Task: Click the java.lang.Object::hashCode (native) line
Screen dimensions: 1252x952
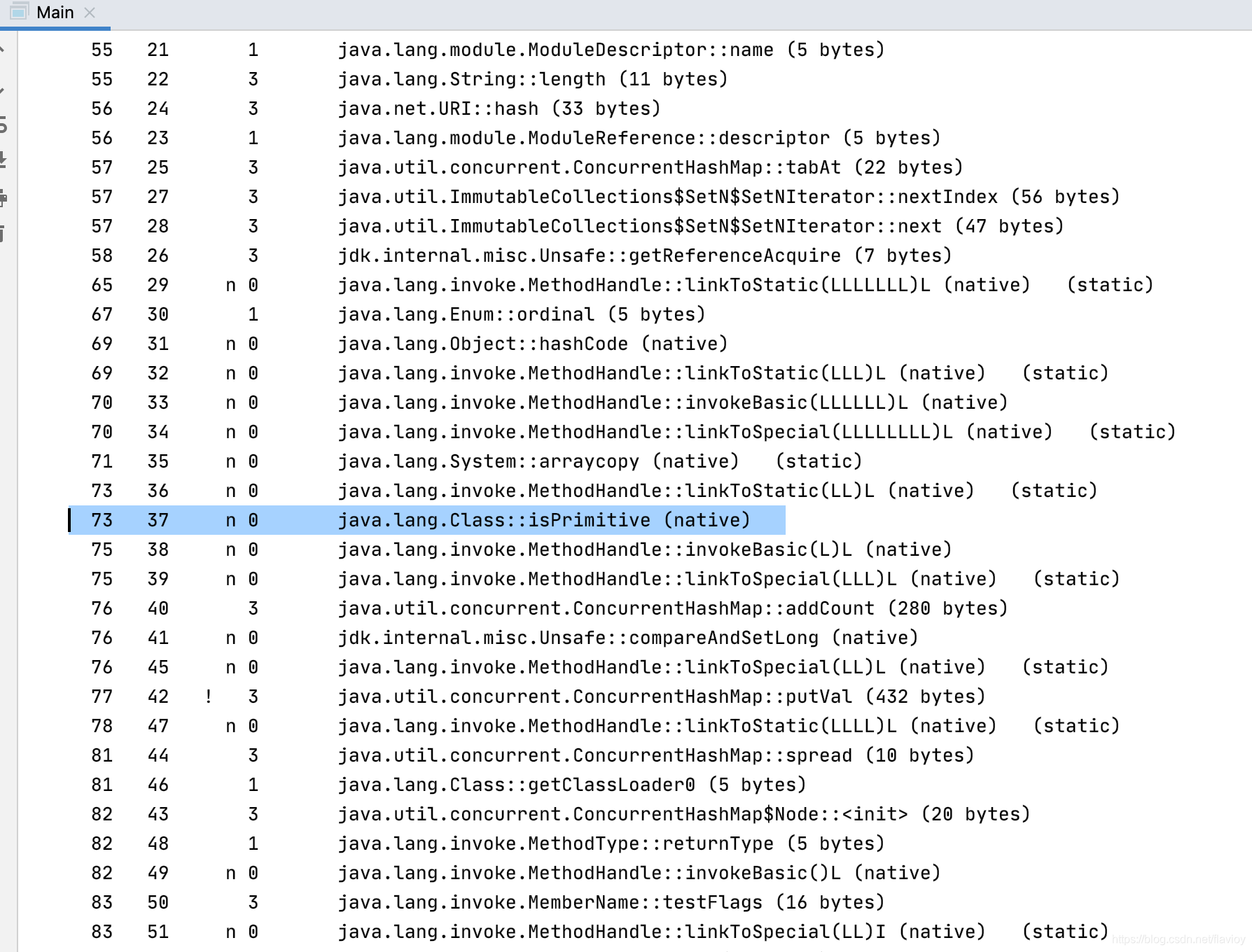Action: (x=533, y=344)
